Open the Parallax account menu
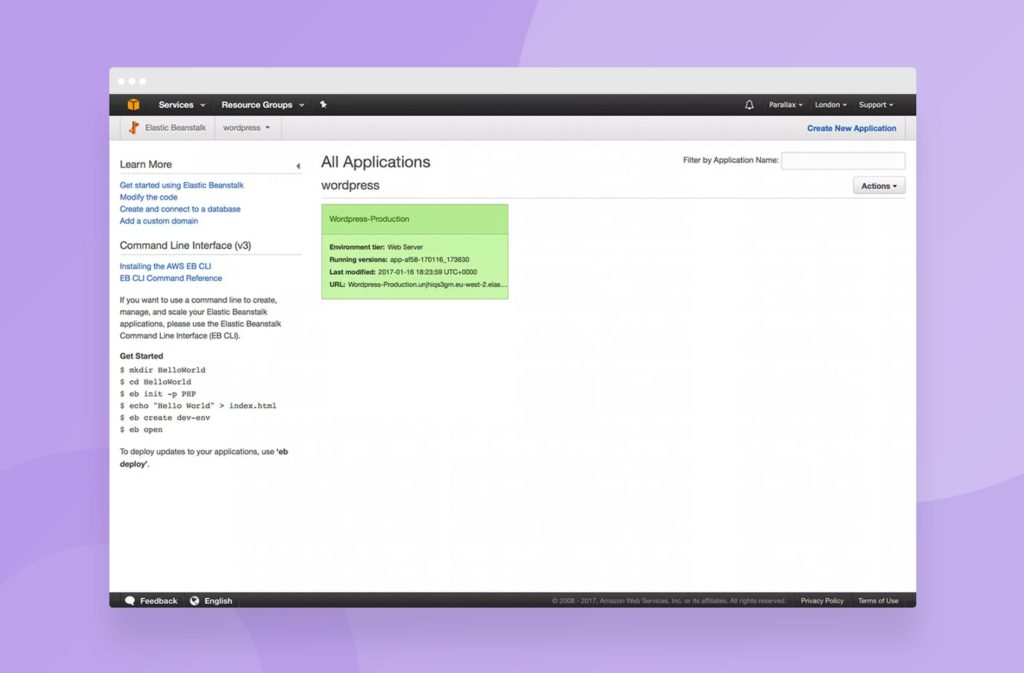This screenshot has width=1024, height=673. tap(786, 104)
